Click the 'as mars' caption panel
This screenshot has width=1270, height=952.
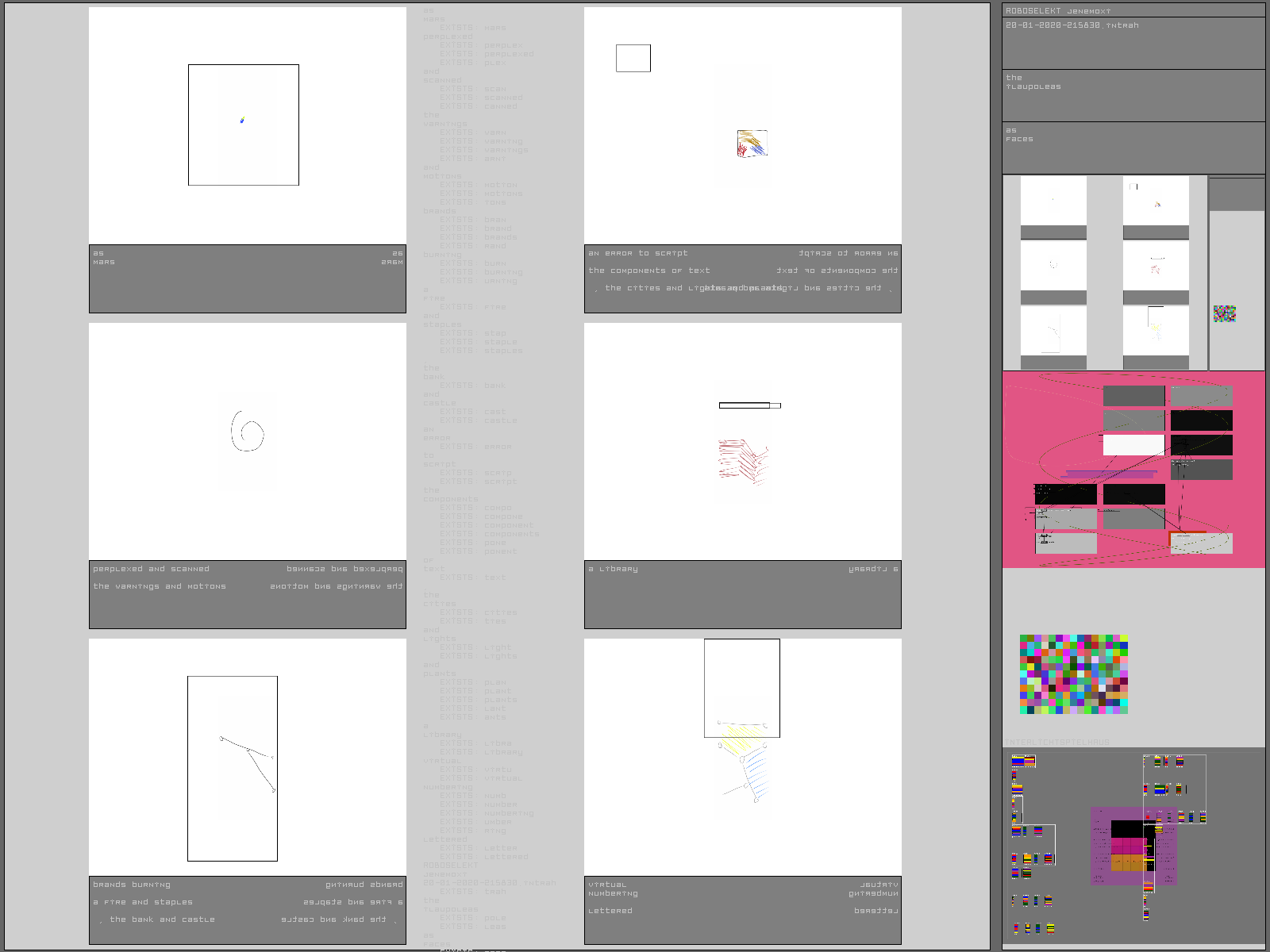pyautogui.click(x=248, y=279)
